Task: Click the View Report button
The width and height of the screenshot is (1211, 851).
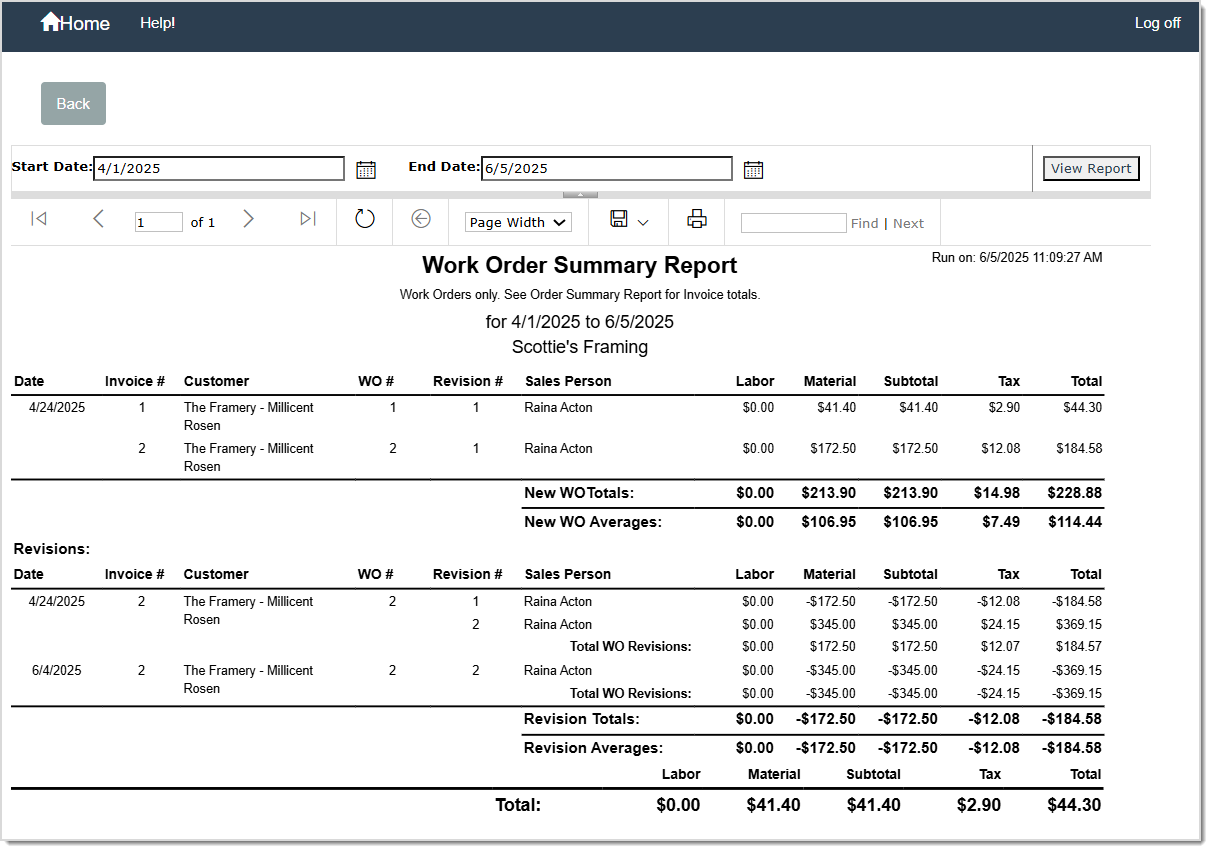Action: point(1091,168)
